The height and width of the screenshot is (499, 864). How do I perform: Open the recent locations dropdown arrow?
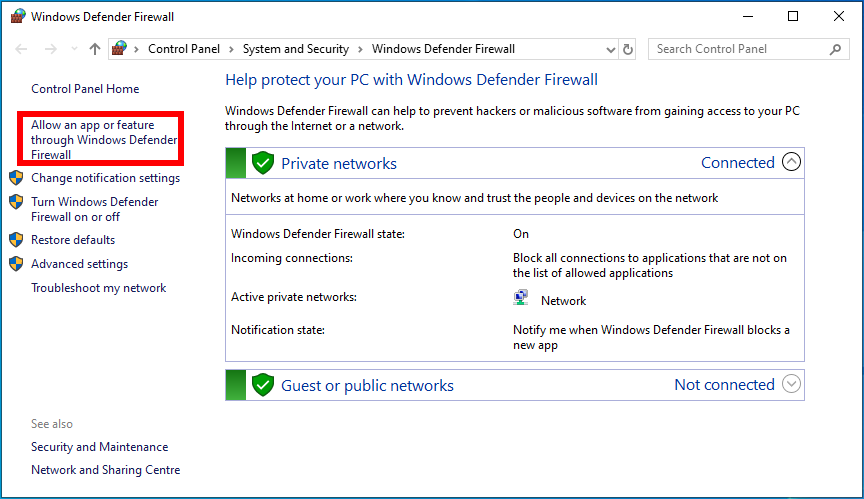pyautogui.click(x=73, y=49)
